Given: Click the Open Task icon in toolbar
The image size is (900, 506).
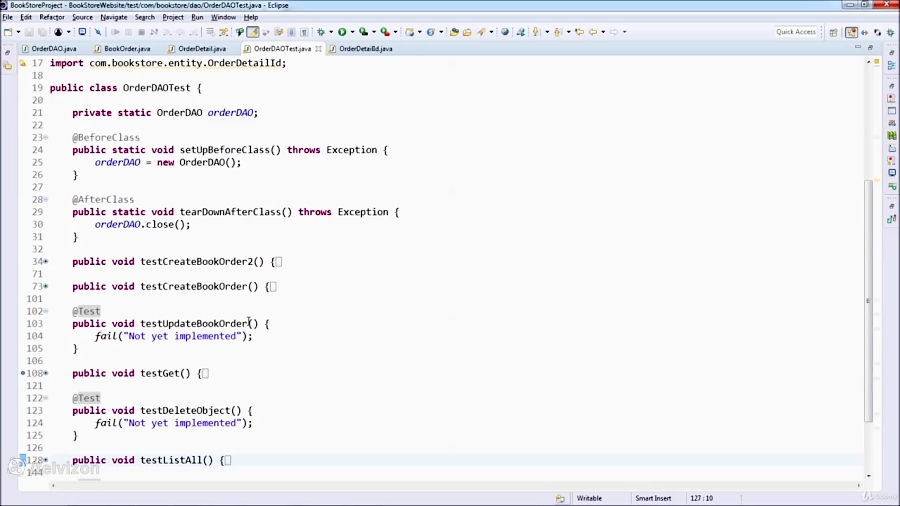Looking at the screenshot, I should pyautogui.click(x=467, y=32).
